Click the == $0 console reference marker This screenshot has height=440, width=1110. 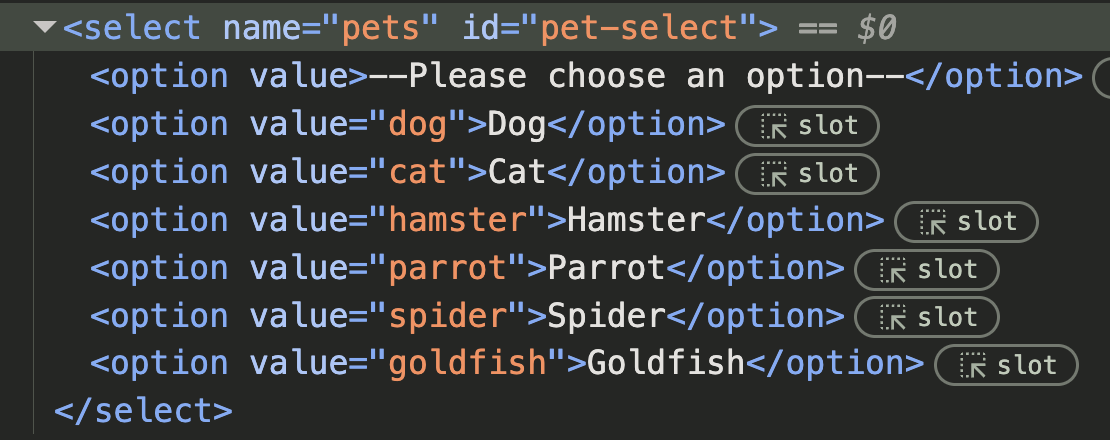pyautogui.click(x=847, y=28)
